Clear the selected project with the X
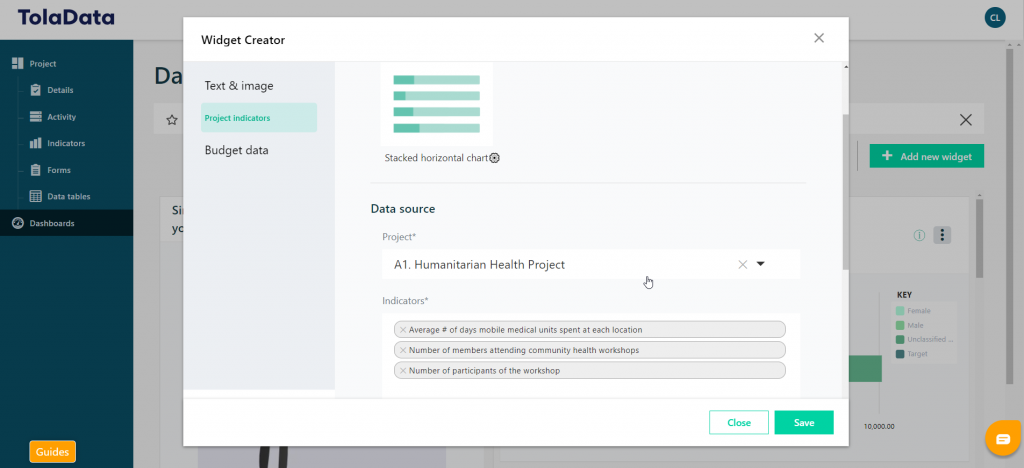The height and width of the screenshot is (468, 1024). coord(743,264)
